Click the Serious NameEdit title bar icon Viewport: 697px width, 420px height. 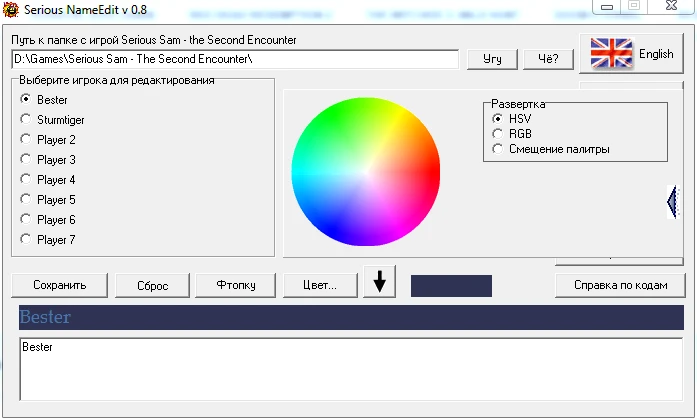(11, 10)
